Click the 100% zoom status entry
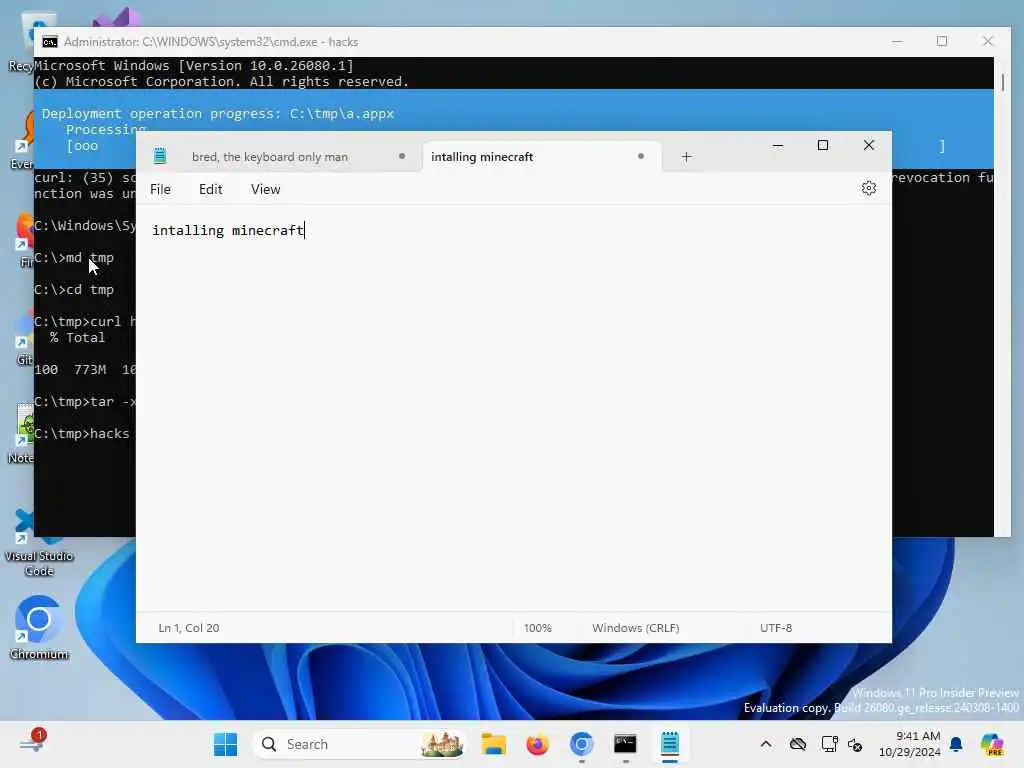Screen dimensions: 1024x768 tap(537, 628)
